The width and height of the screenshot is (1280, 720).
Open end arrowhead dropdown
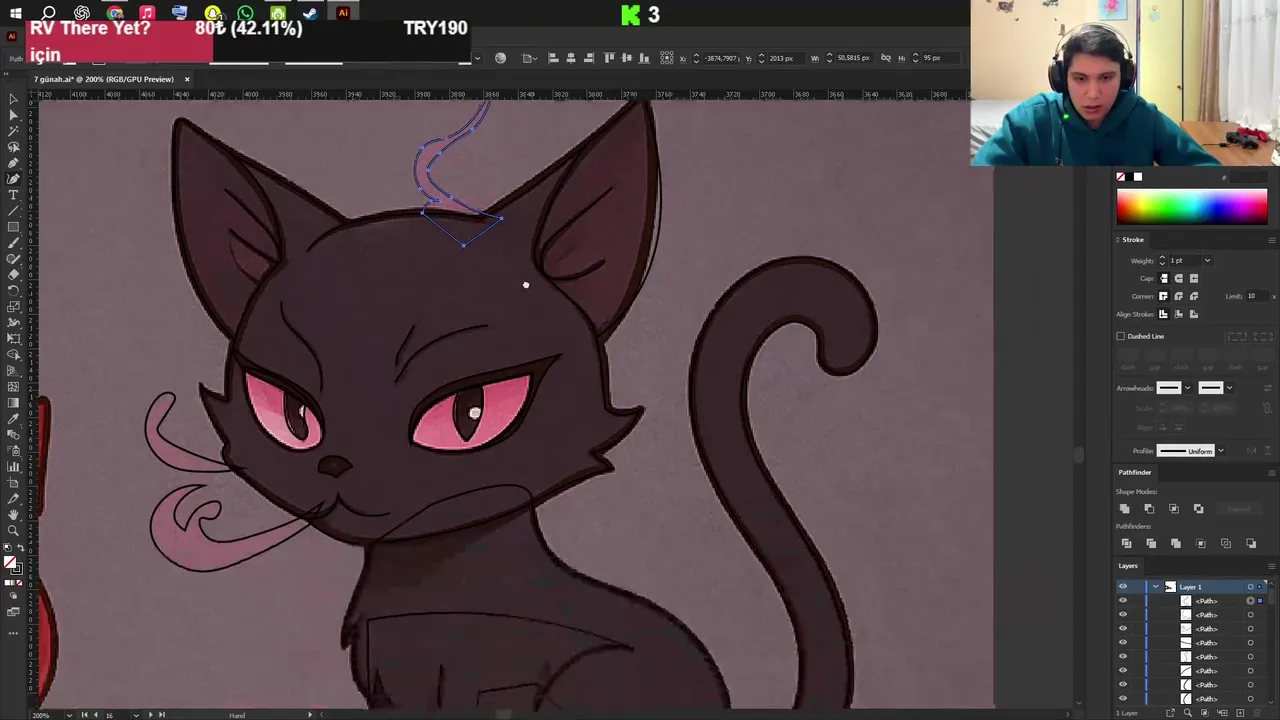[x=1229, y=388]
